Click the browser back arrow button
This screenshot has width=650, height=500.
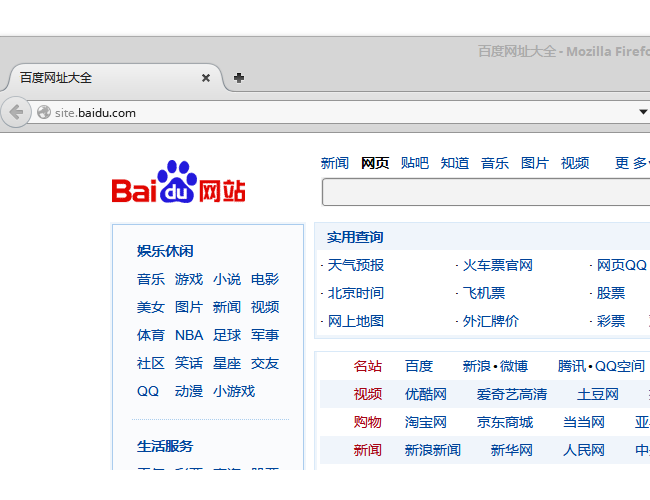click(16, 112)
